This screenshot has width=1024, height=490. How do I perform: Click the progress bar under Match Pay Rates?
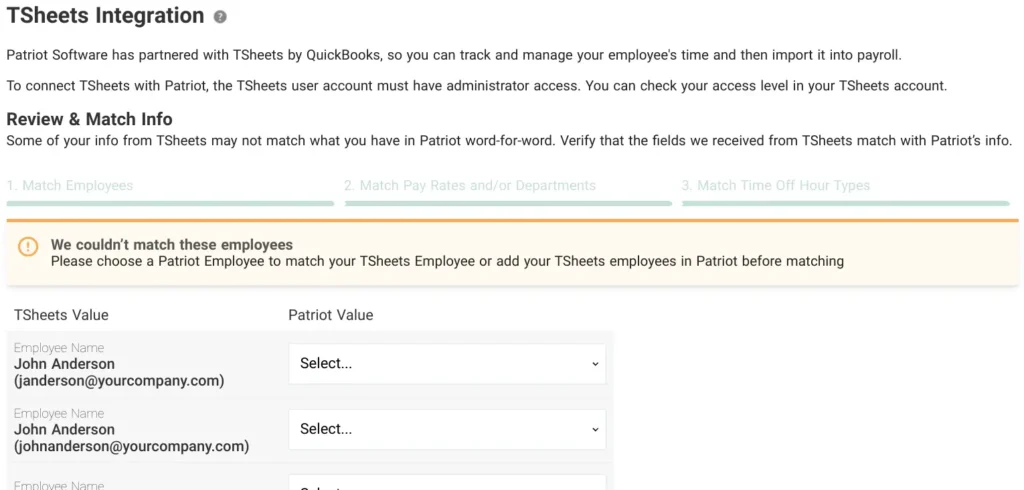click(x=508, y=203)
